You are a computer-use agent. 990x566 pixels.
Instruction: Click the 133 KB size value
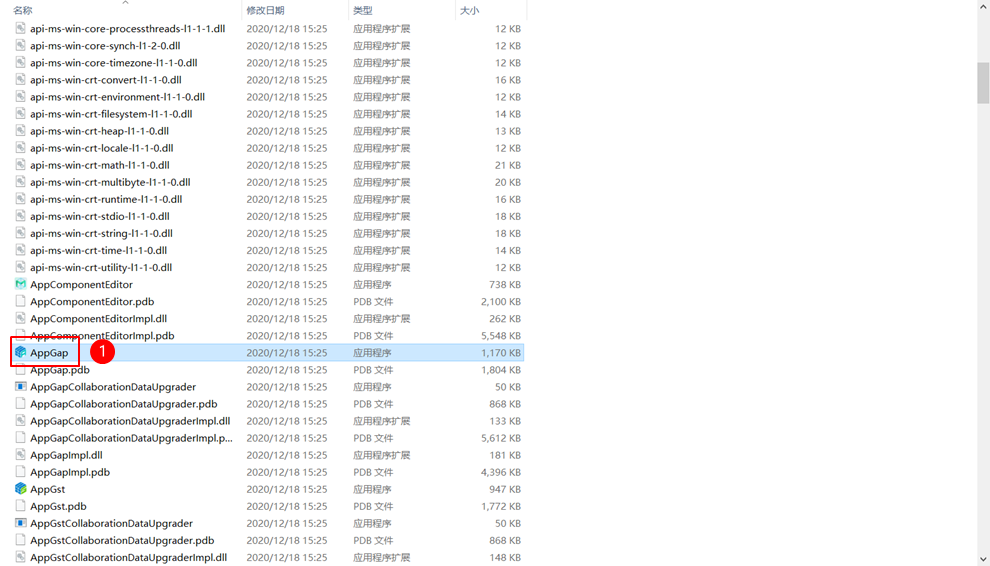point(505,421)
